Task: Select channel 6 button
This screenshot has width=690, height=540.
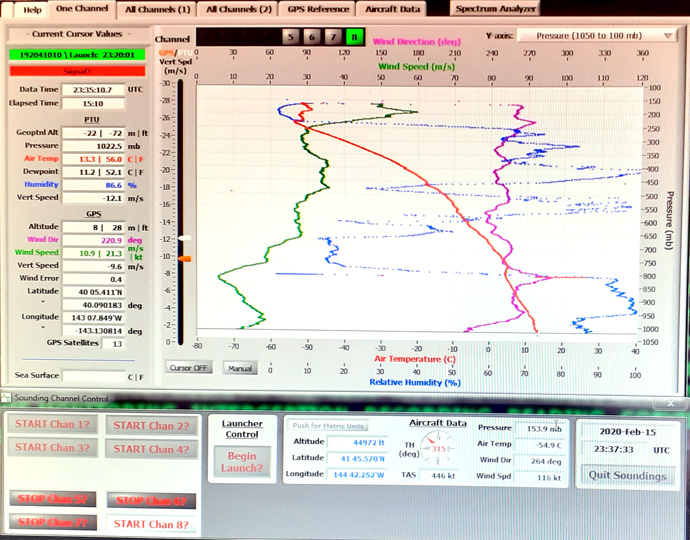Action: [x=312, y=37]
